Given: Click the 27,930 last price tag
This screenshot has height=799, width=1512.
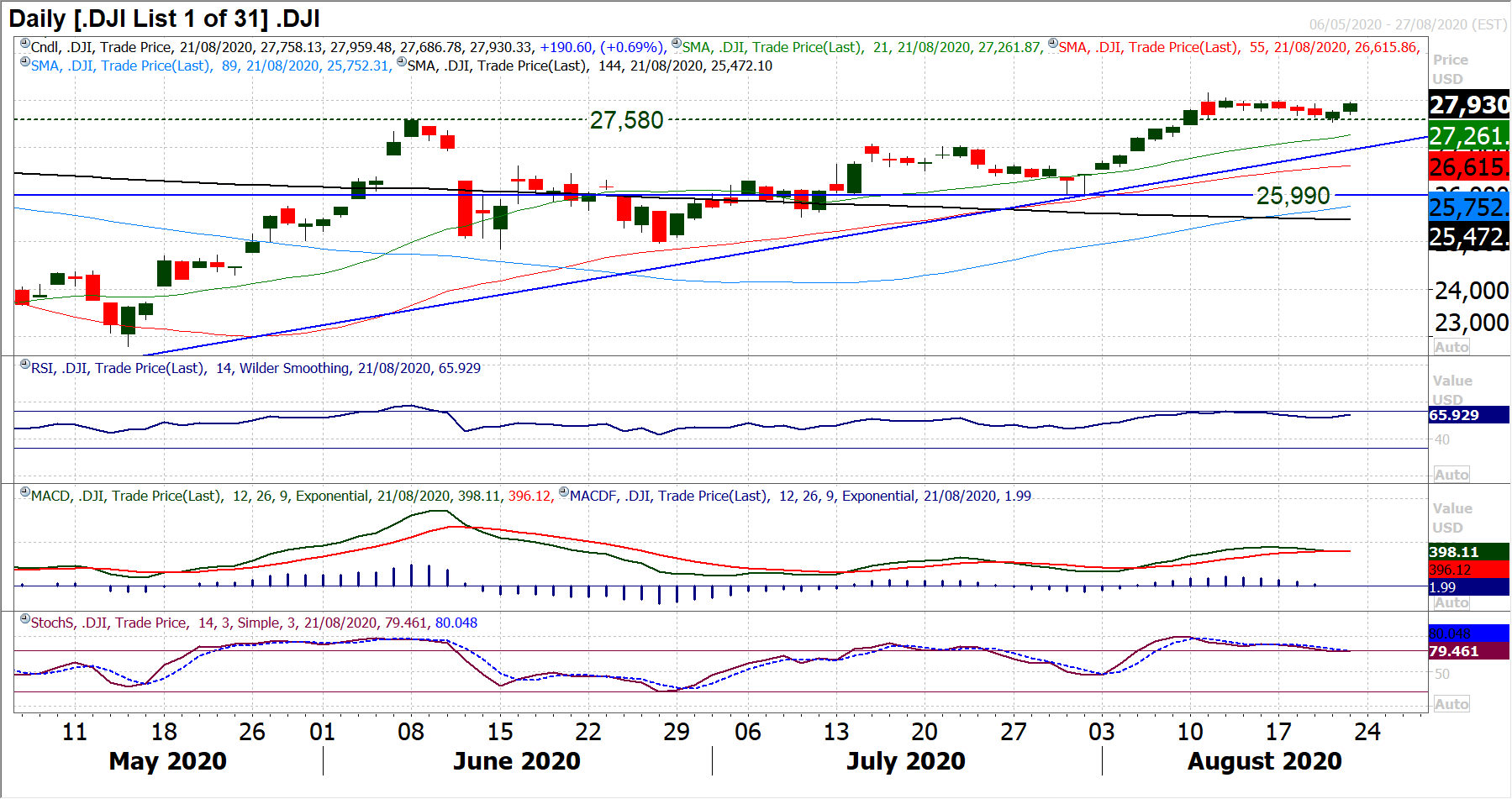Looking at the screenshot, I should [1469, 105].
